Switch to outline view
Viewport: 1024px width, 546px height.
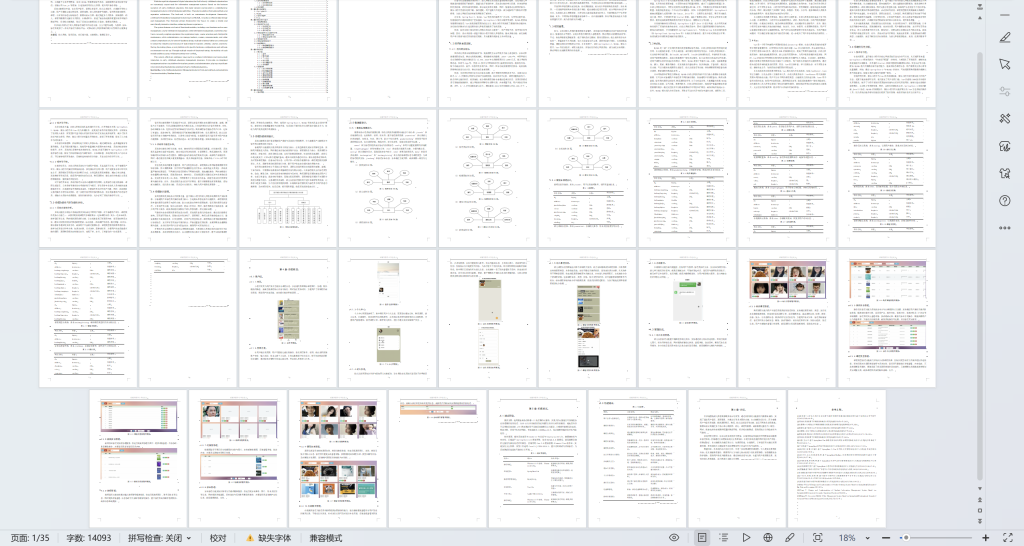[x=724, y=538]
